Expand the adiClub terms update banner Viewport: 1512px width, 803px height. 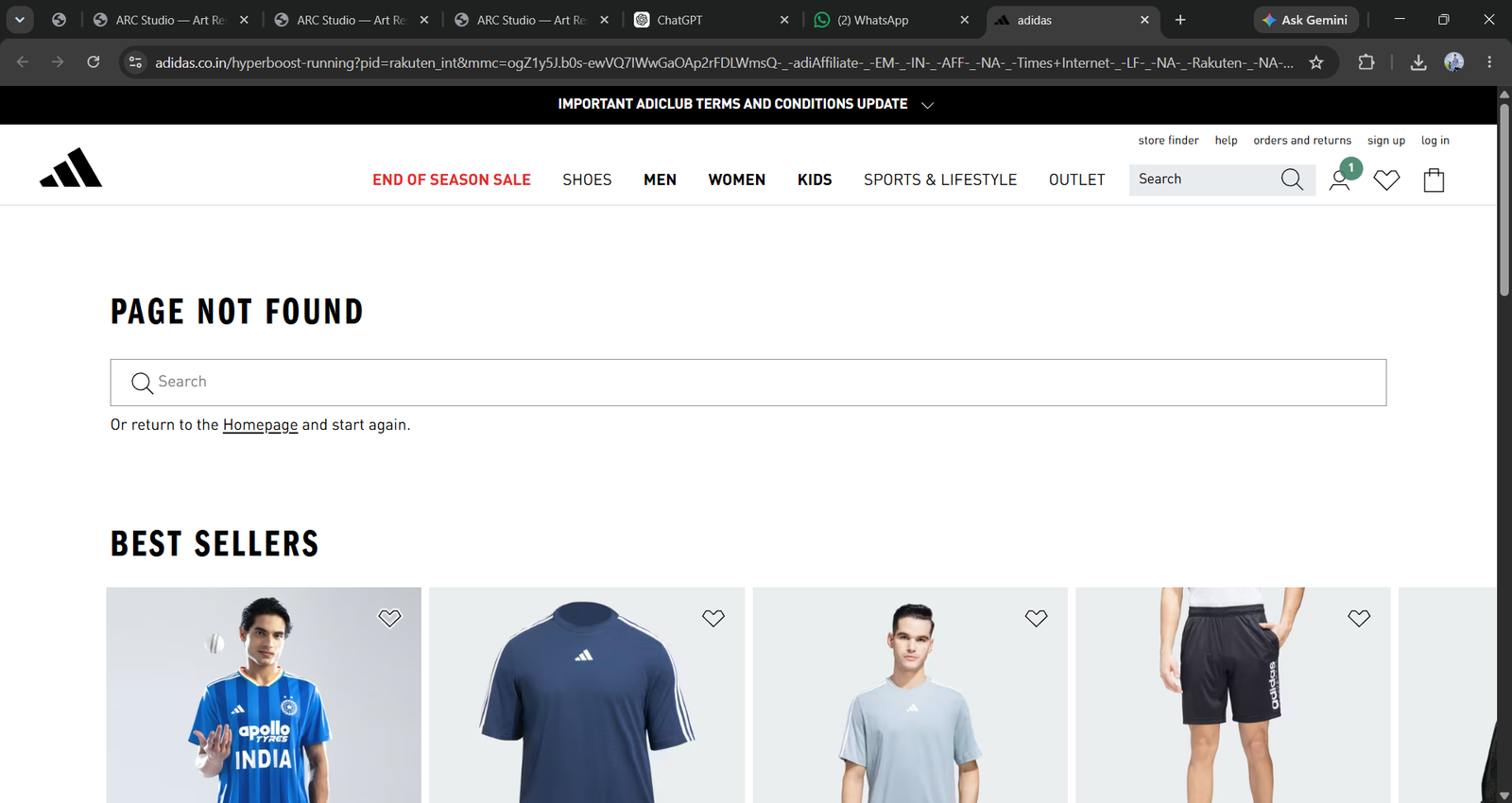pos(927,105)
